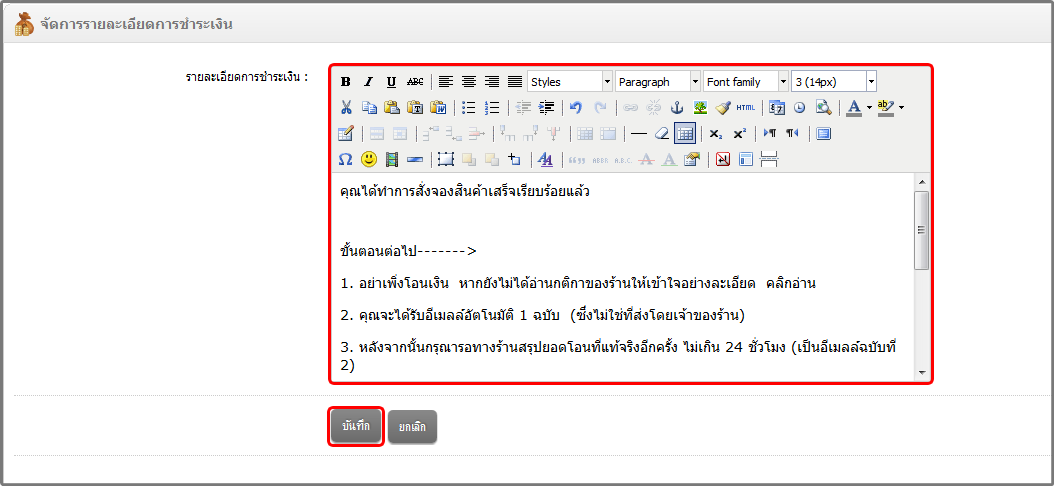The image size is (1054, 486).
Task: Click the Insert Link chain icon
Action: (x=631, y=108)
